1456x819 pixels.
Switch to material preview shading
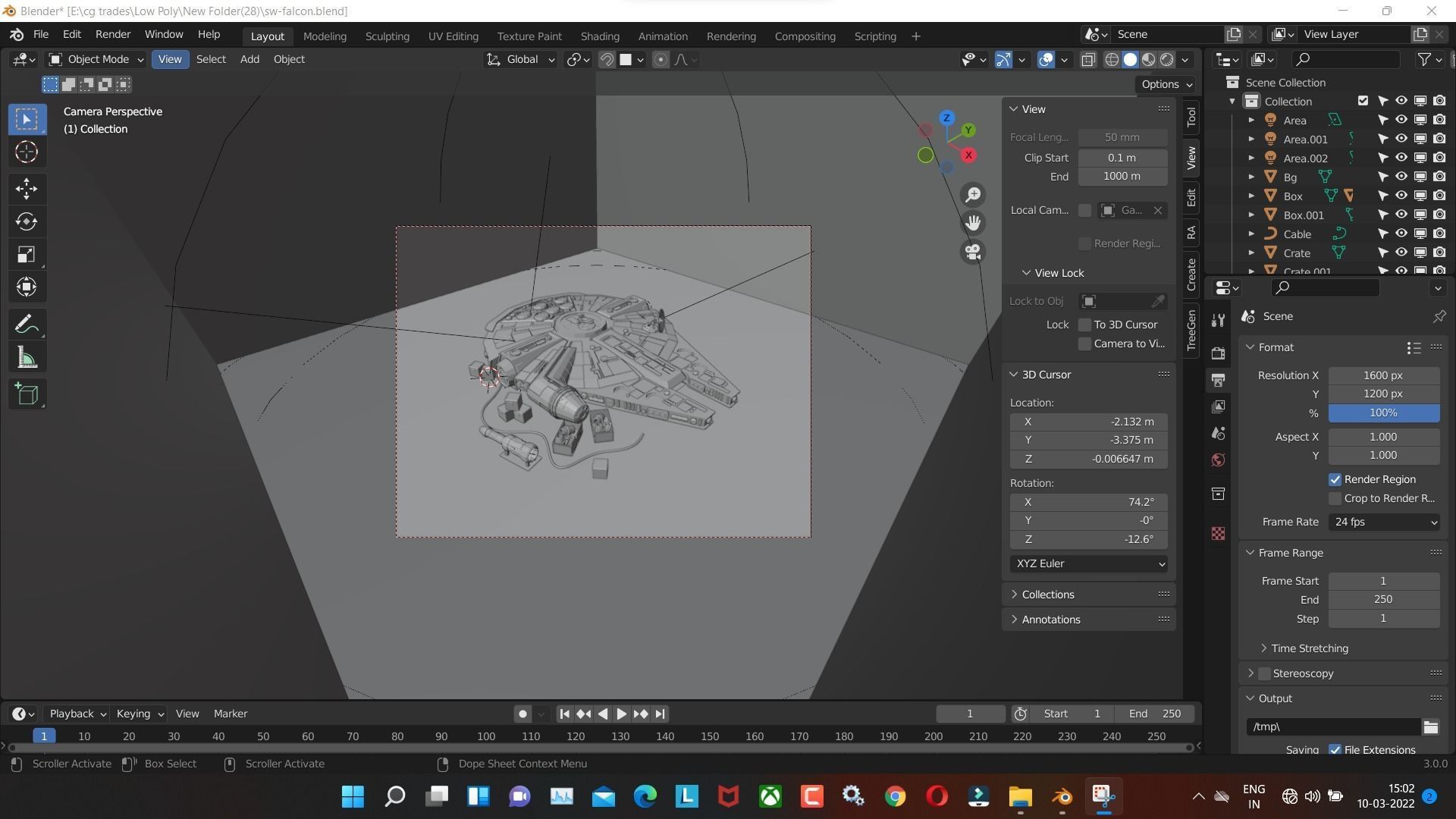[x=1149, y=60]
